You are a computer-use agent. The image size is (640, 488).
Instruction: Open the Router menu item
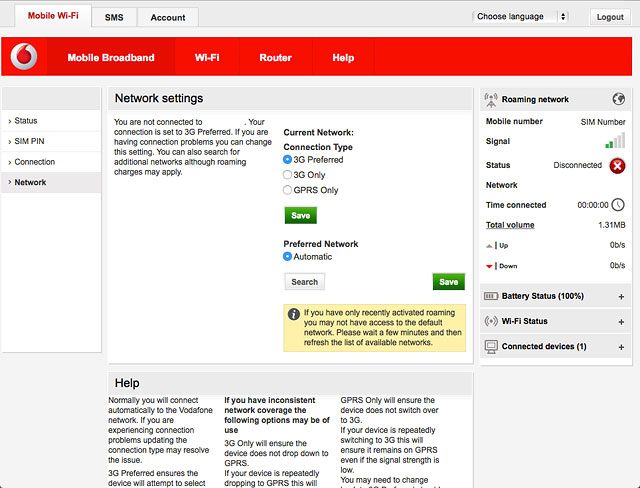(275, 58)
